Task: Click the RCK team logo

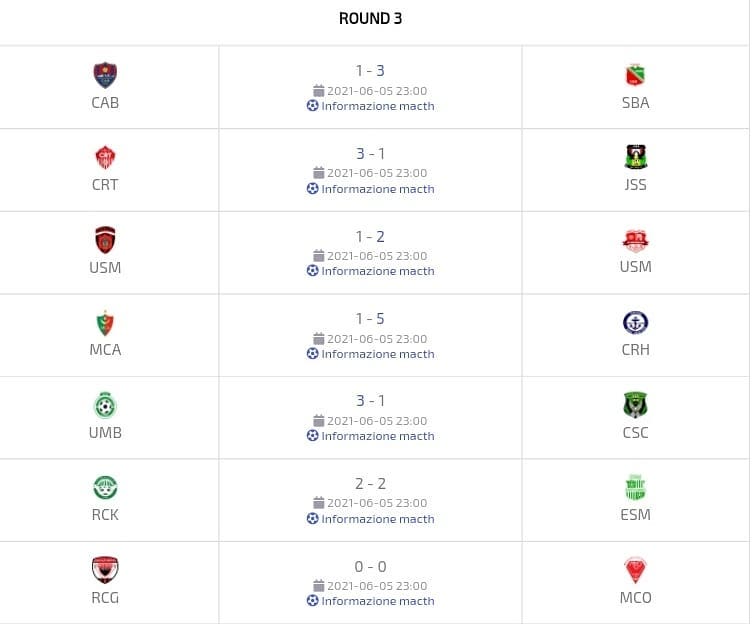Action: pyautogui.click(x=105, y=487)
